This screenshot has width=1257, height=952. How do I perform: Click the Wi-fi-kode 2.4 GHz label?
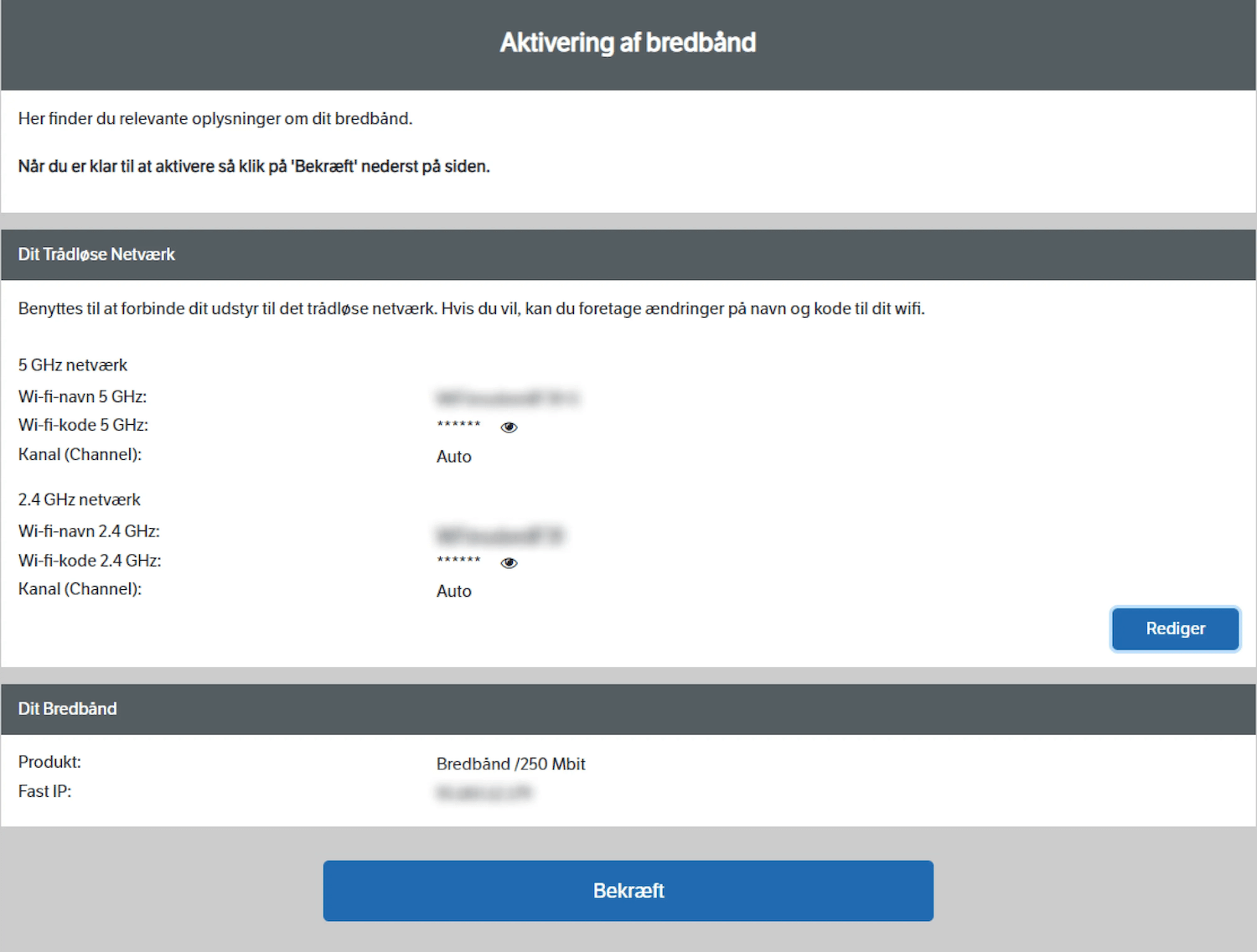click(x=90, y=561)
